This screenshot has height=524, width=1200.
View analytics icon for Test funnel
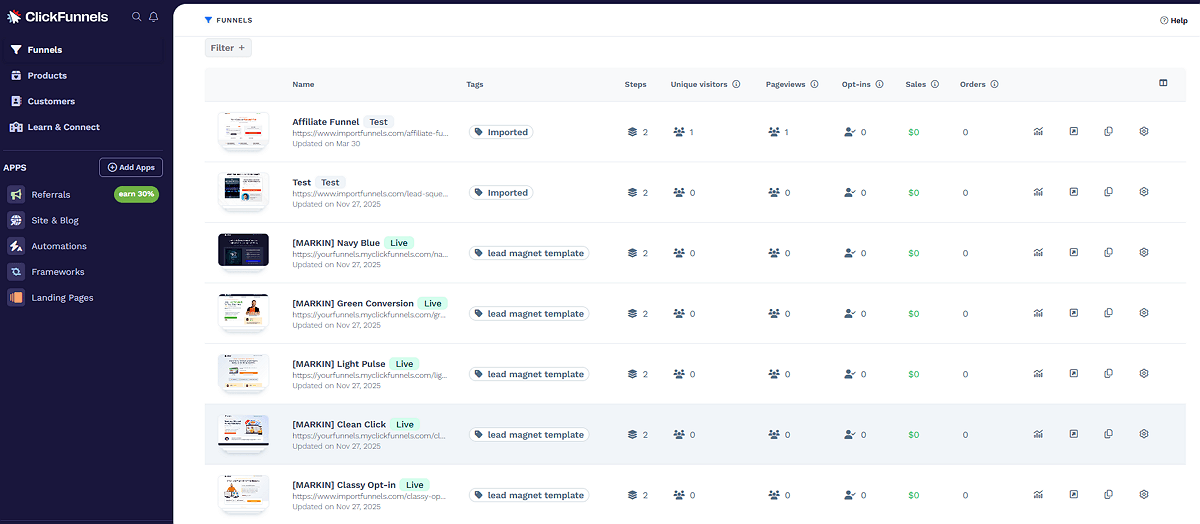click(x=1038, y=192)
